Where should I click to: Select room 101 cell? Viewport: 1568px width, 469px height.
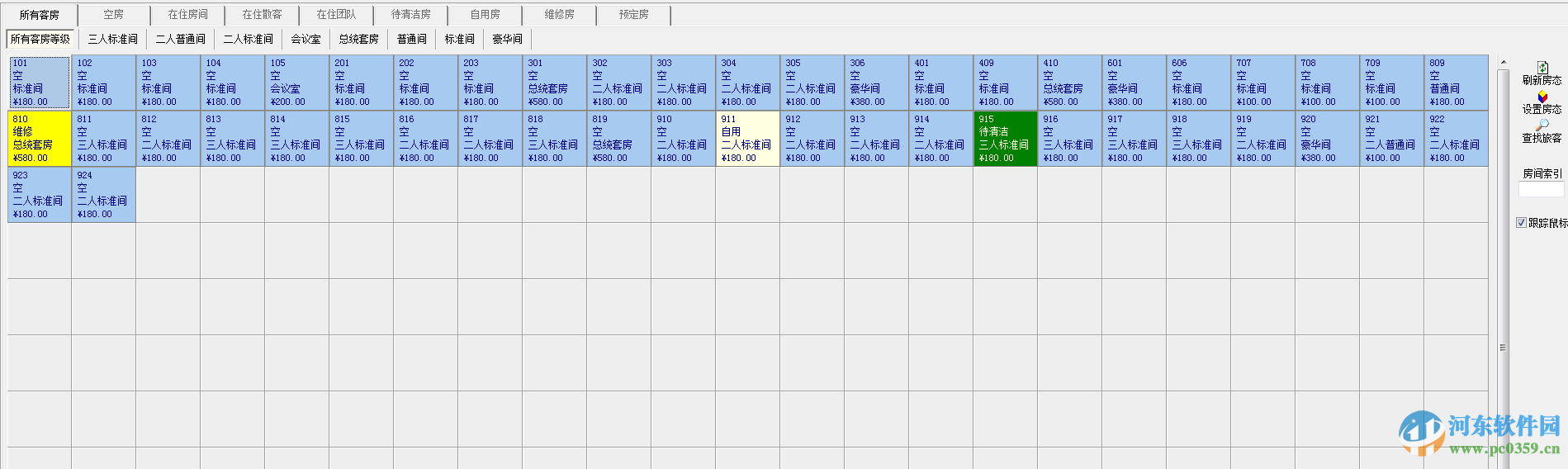(x=40, y=83)
